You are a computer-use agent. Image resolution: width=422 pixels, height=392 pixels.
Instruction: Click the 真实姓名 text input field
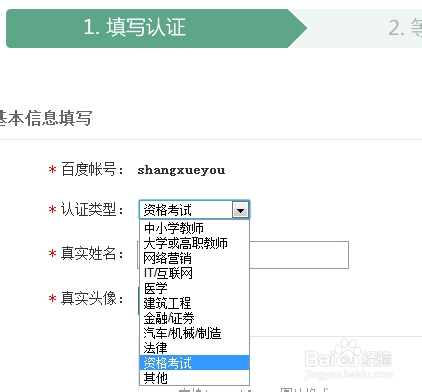click(x=299, y=255)
